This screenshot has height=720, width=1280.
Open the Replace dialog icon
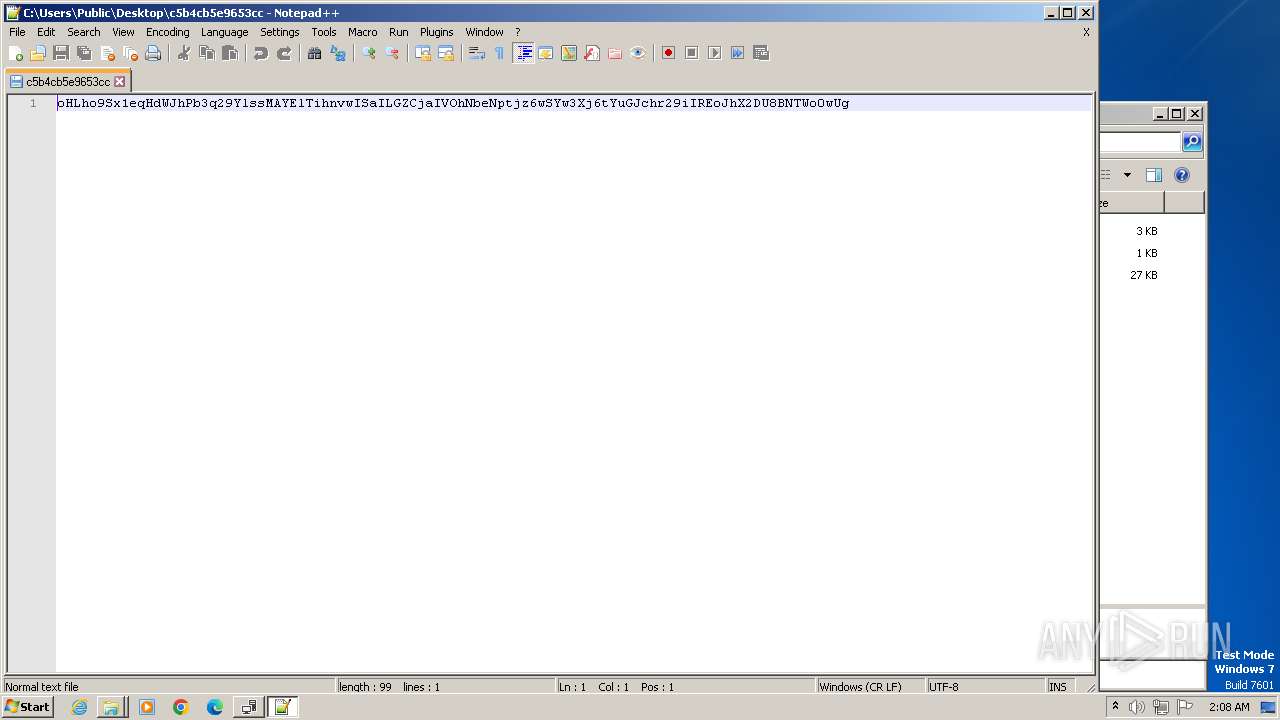338,53
